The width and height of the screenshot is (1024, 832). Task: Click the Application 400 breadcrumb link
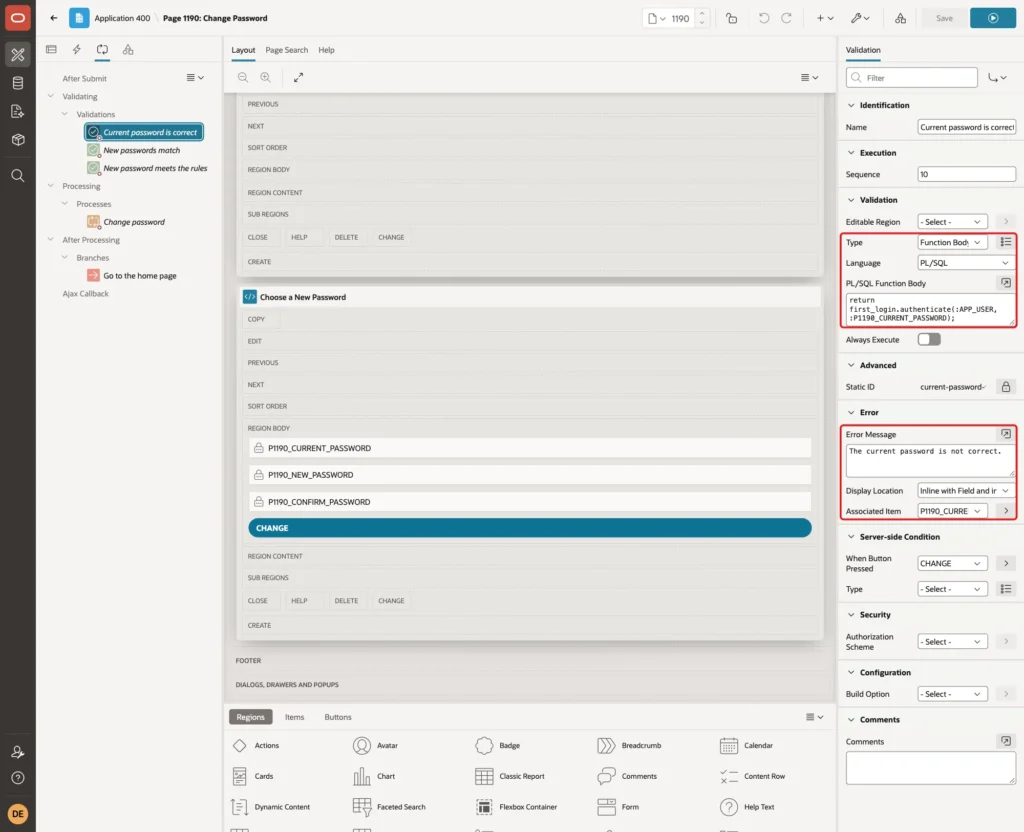coord(122,18)
